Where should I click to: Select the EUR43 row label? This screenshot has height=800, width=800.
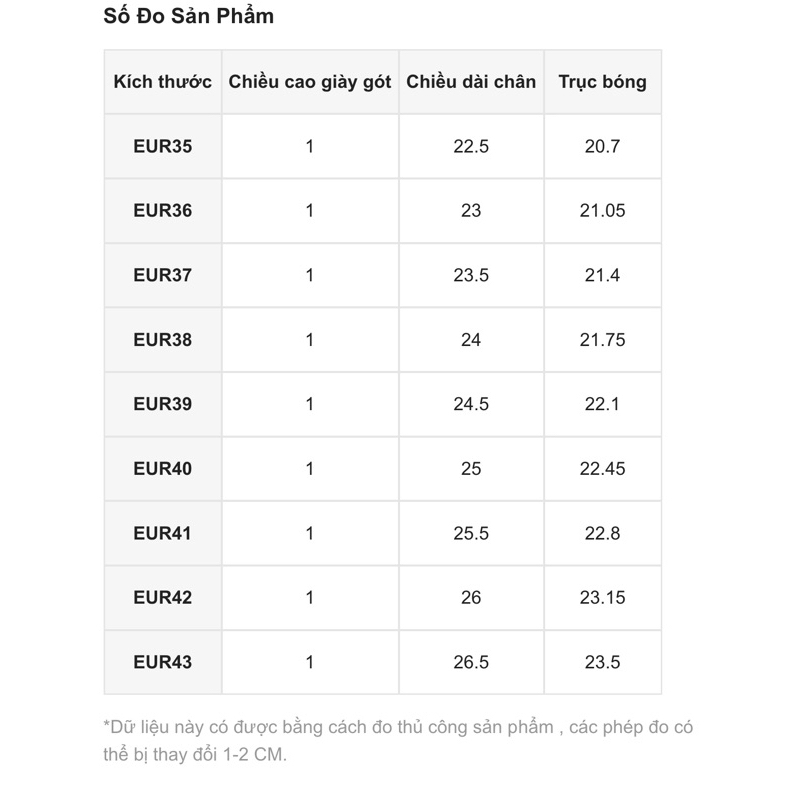(162, 662)
